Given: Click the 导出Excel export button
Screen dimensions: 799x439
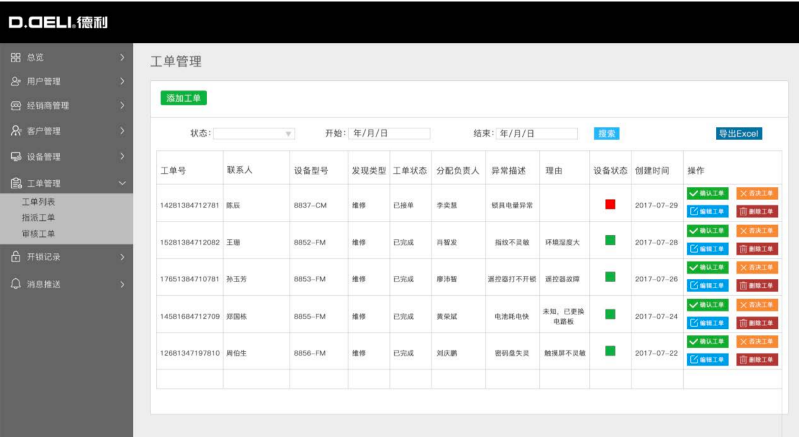Looking at the screenshot, I should [739, 133].
